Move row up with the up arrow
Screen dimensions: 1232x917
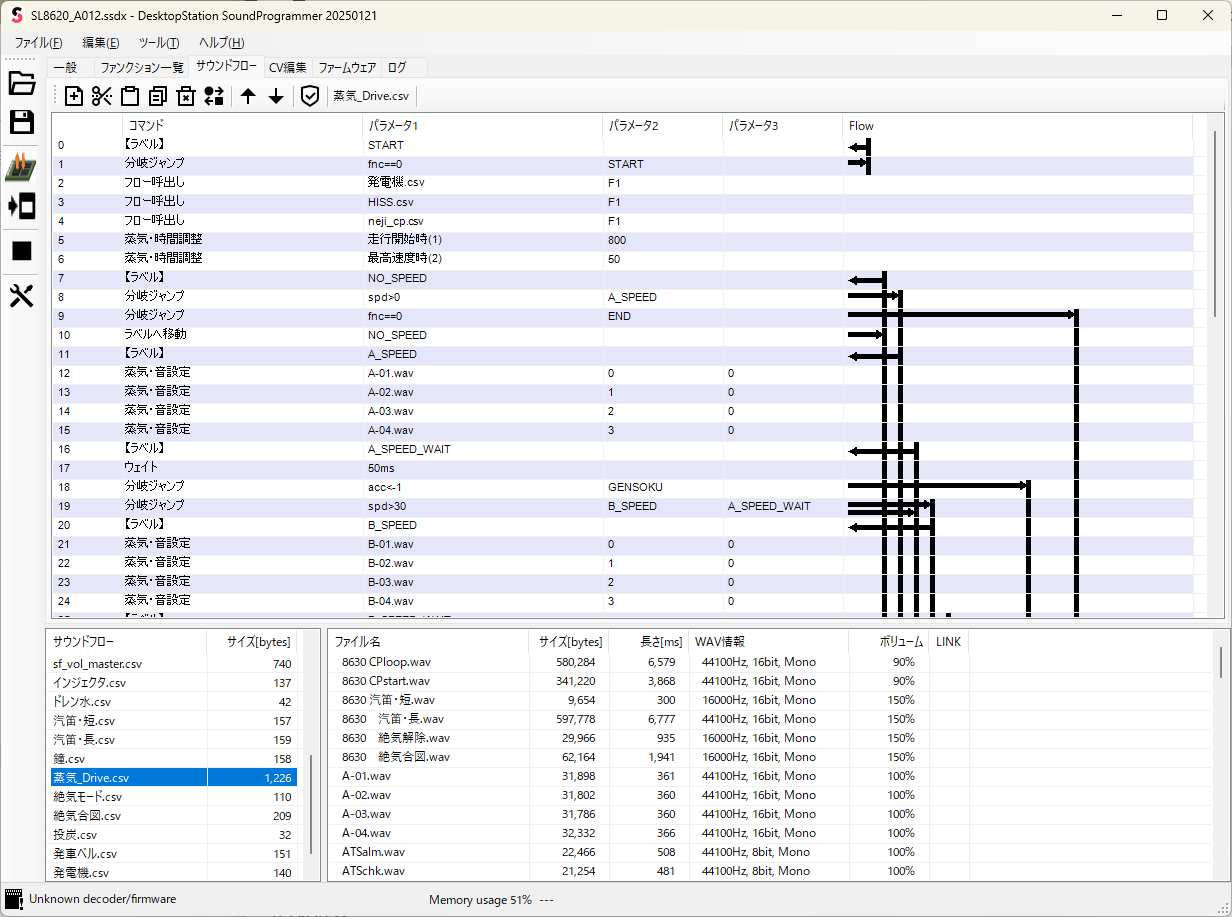[x=248, y=96]
